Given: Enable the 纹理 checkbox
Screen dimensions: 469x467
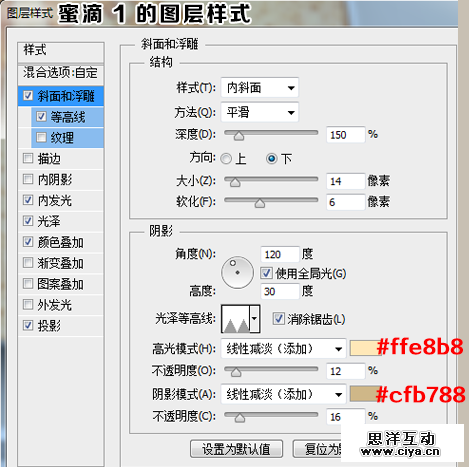Looking at the screenshot, I should click(41, 137).
